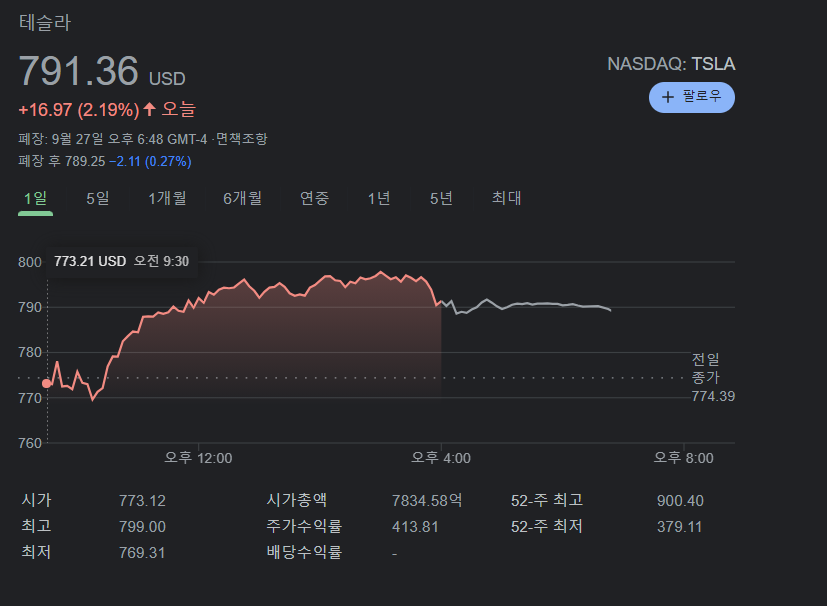827x606 pixels.
Task: Click the 오후 4:00 axis label
Action: pyautogui.click(x=441, y=458)
